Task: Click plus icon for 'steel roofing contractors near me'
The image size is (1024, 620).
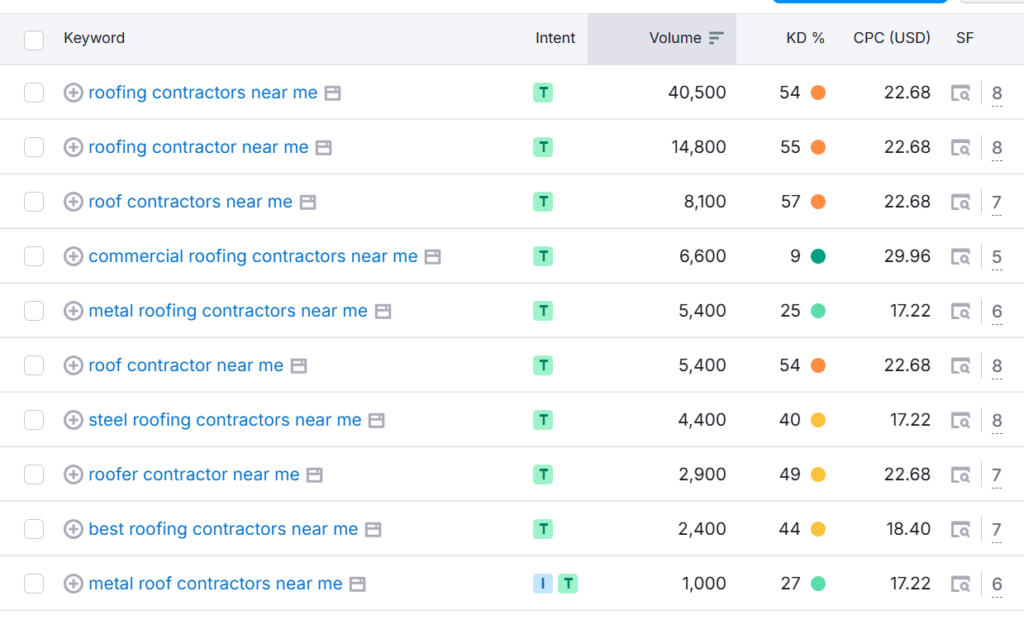Action: tap(73, 420)
